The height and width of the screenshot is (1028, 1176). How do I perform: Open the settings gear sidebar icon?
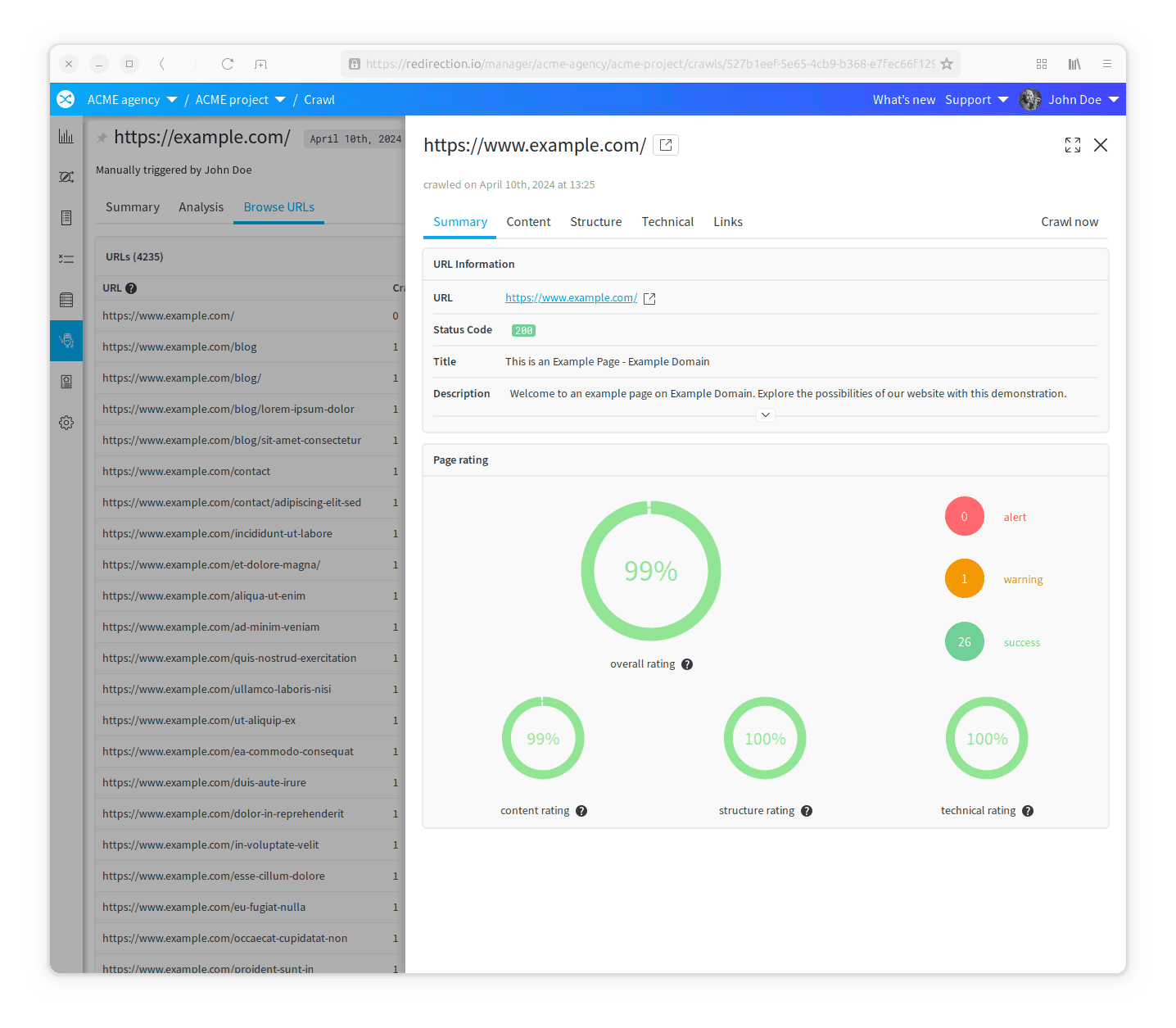click(66, 423)
